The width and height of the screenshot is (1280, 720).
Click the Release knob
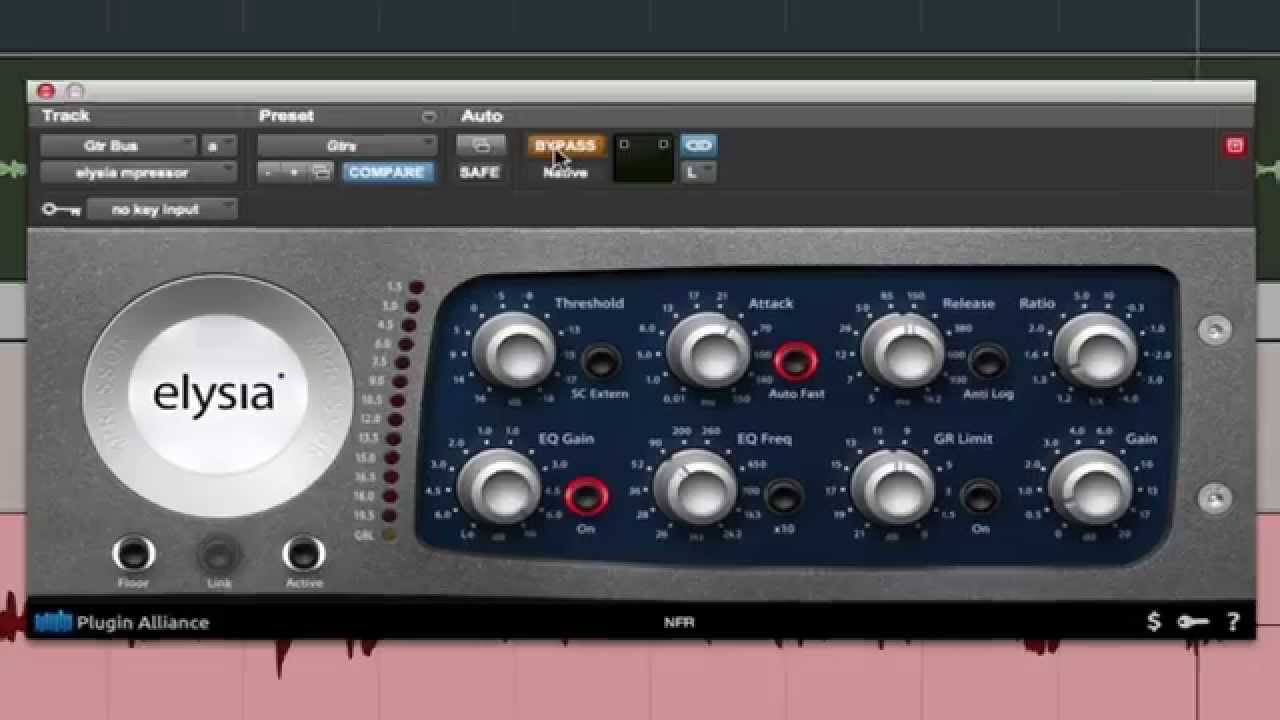(x=903, y=352)
